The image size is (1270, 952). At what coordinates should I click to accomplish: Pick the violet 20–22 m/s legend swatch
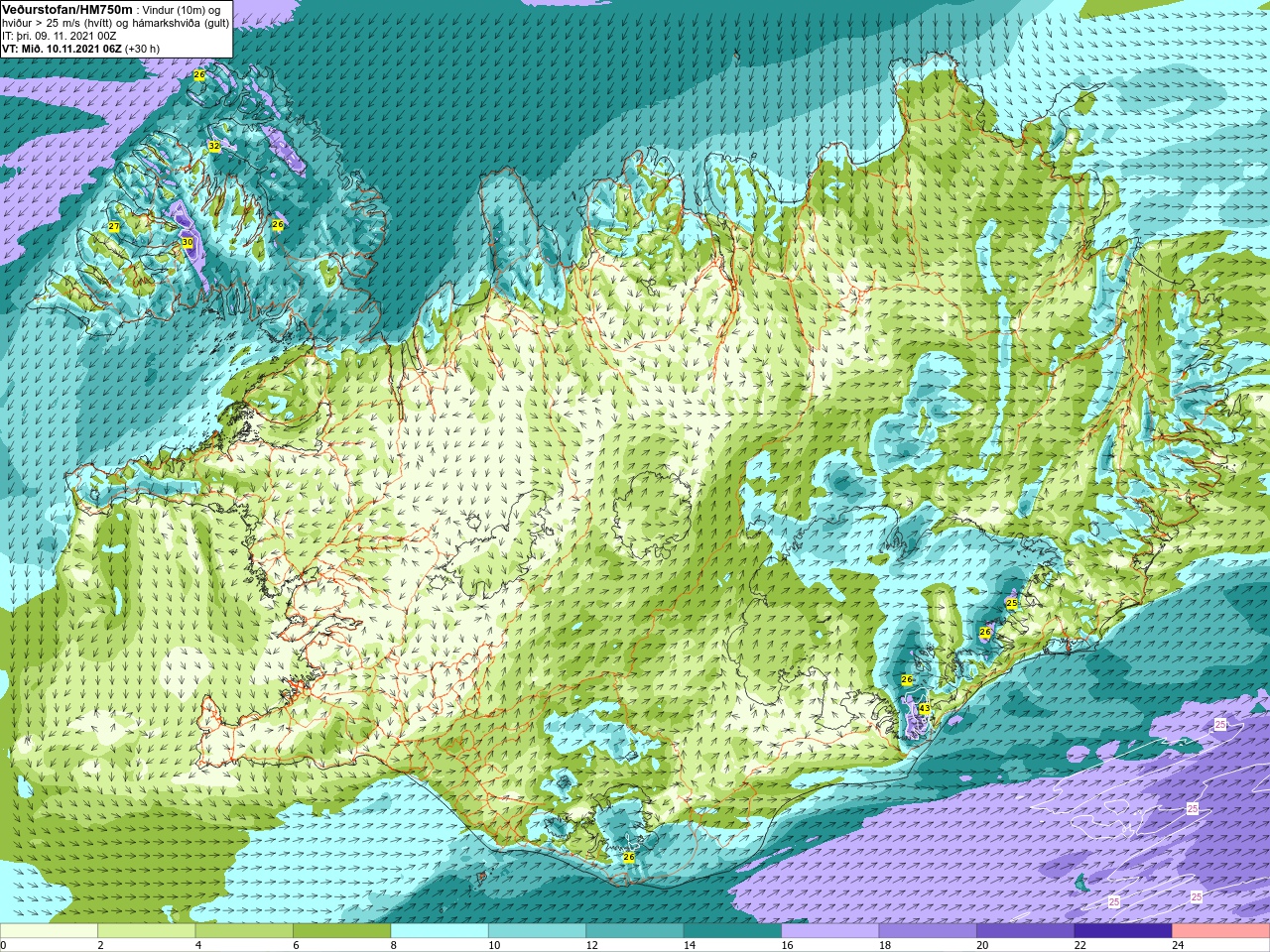click(1026, 931)
